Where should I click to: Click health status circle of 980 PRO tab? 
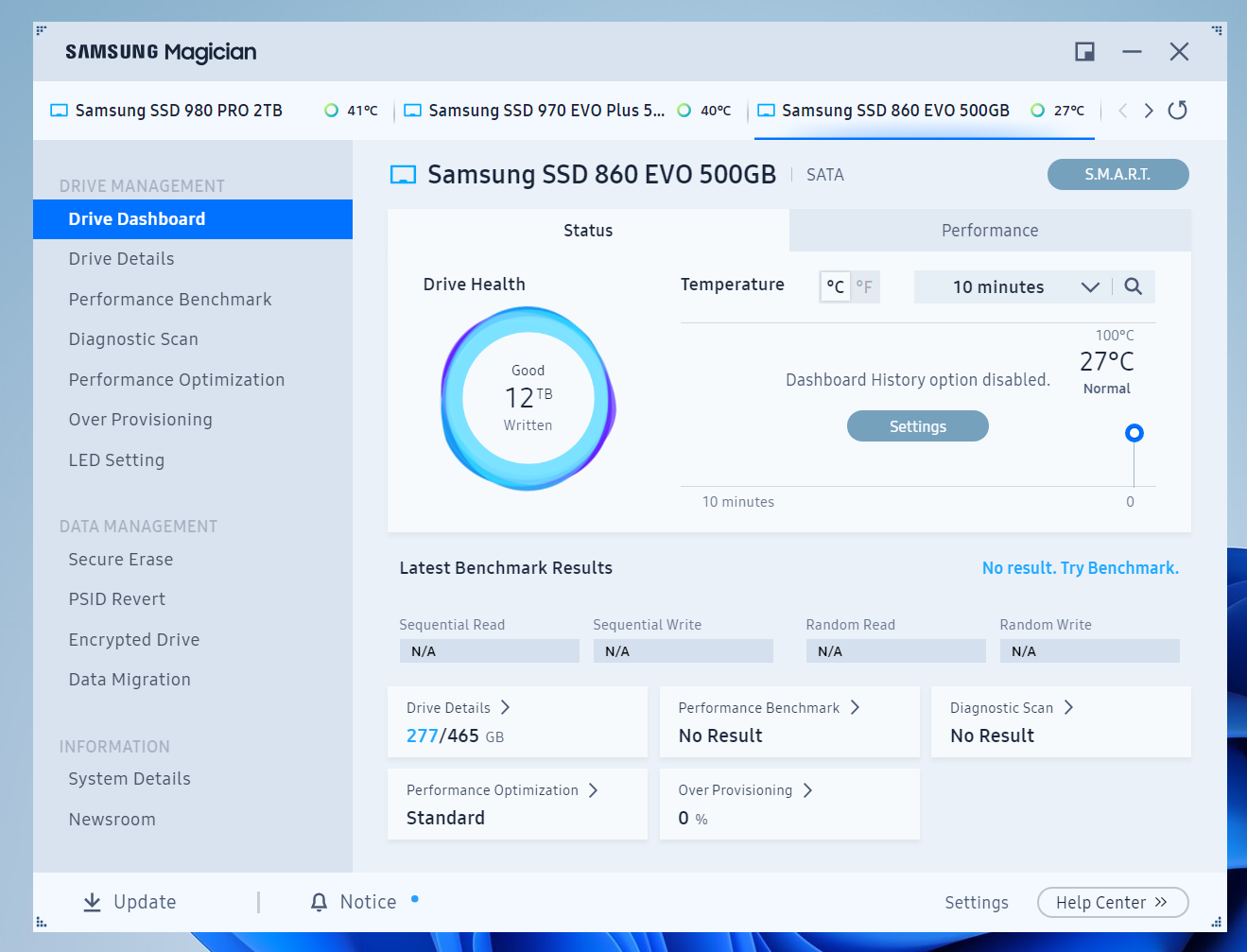(x=331, y=111)
